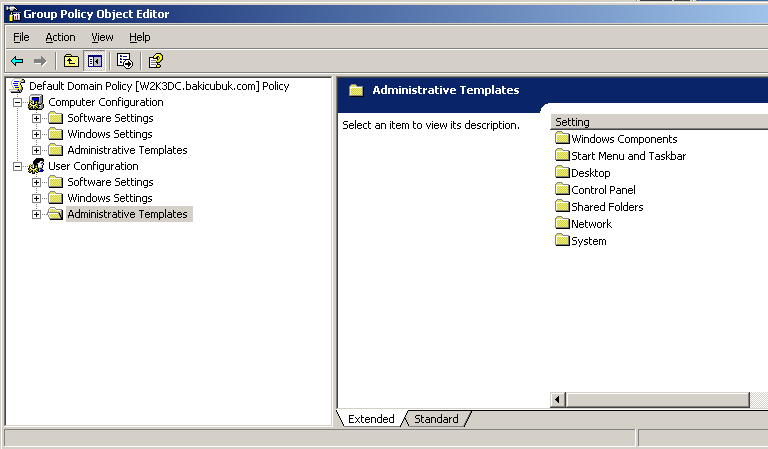Click the horizontal scrollbar left arrow
The image size is (768, 449).
coord(557,400)
